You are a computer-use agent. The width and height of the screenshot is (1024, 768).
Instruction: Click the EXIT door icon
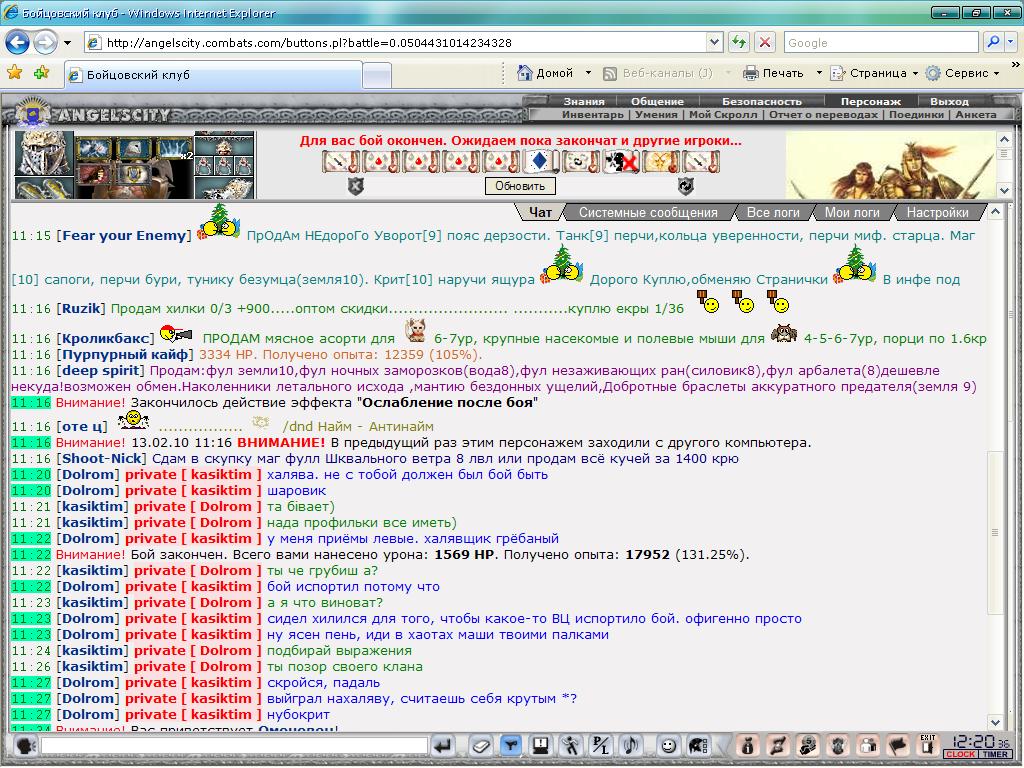point(928,745)
